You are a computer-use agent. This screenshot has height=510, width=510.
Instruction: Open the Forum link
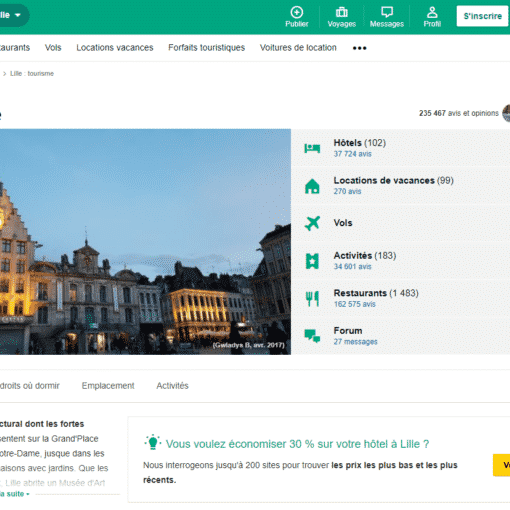(x=348, y=331)
